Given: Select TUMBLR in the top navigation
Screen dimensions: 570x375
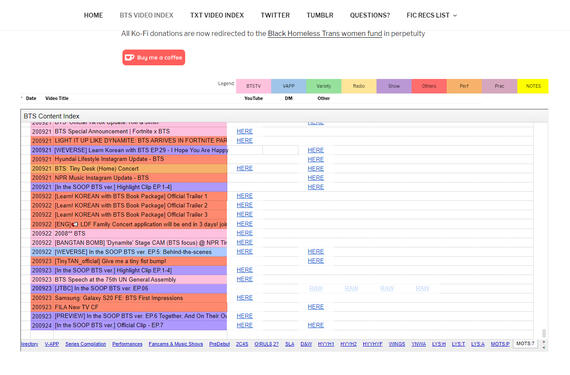Looking at the screenshot, I should tap(320, 15).
